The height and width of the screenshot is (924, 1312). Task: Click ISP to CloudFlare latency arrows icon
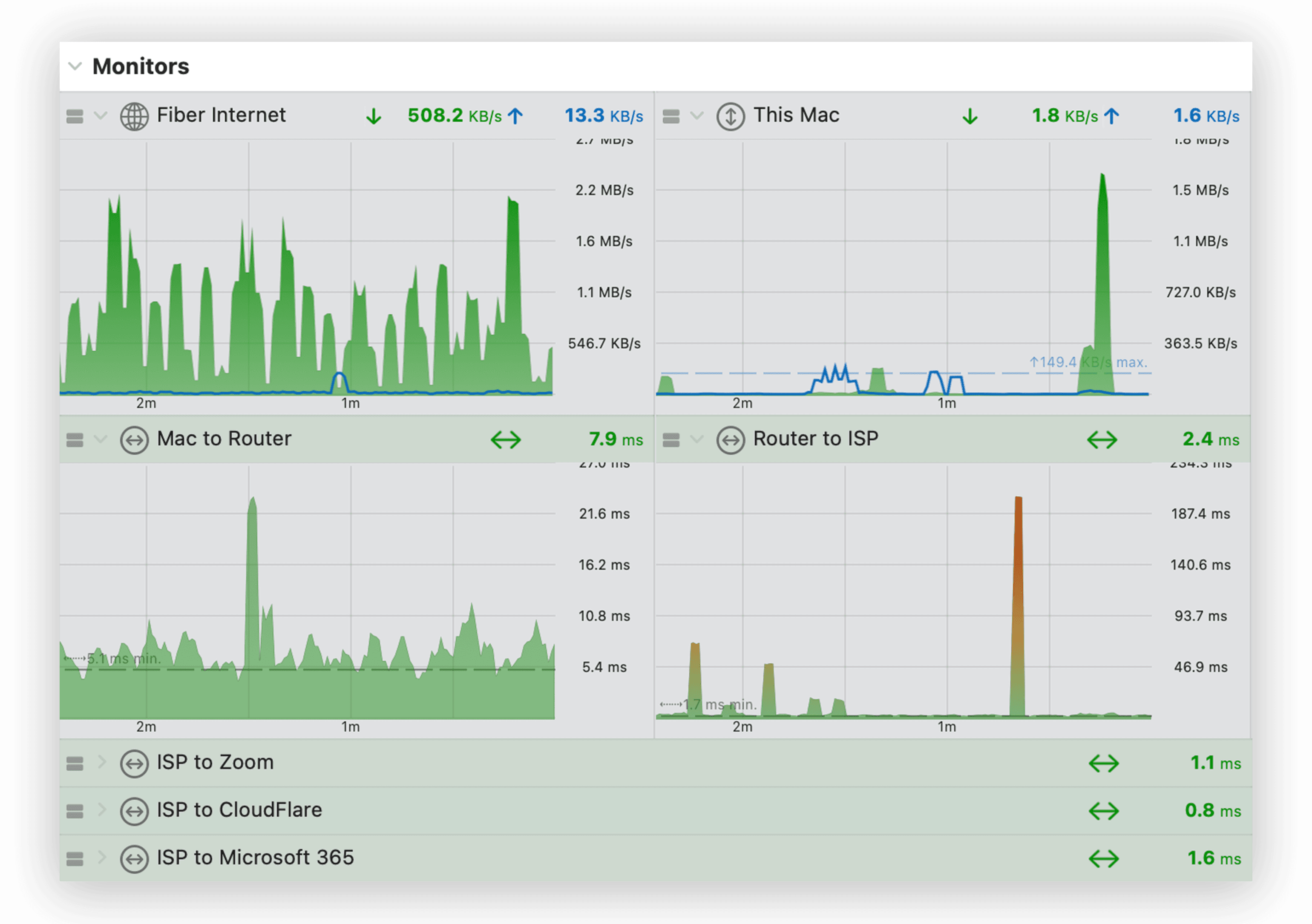coord(1103,811)
